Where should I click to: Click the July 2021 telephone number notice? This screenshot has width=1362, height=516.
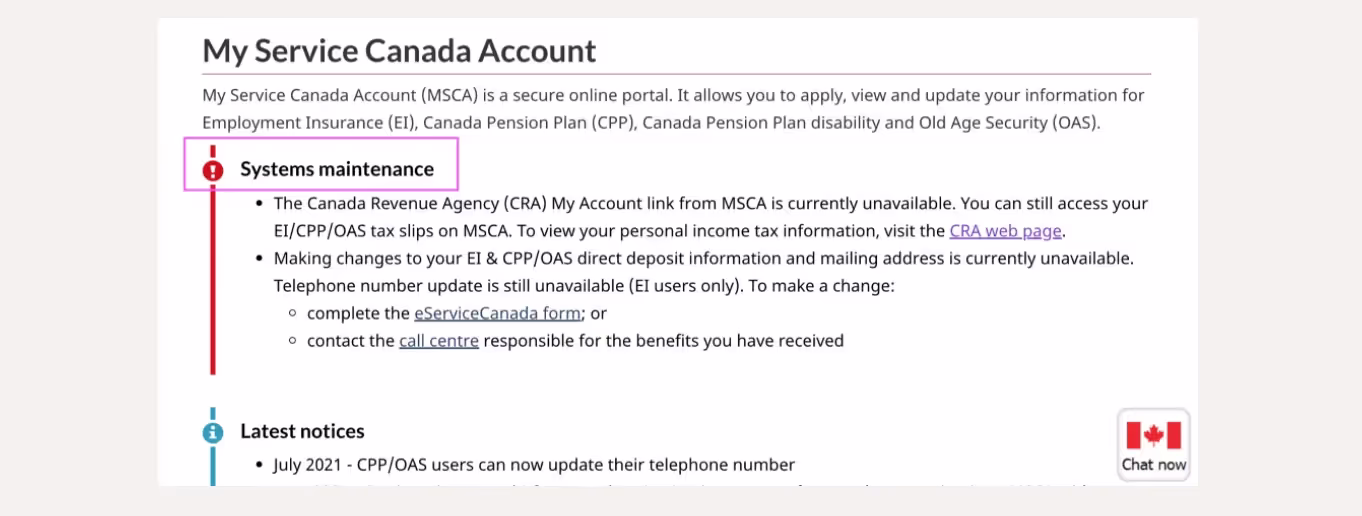coord(534,465)
